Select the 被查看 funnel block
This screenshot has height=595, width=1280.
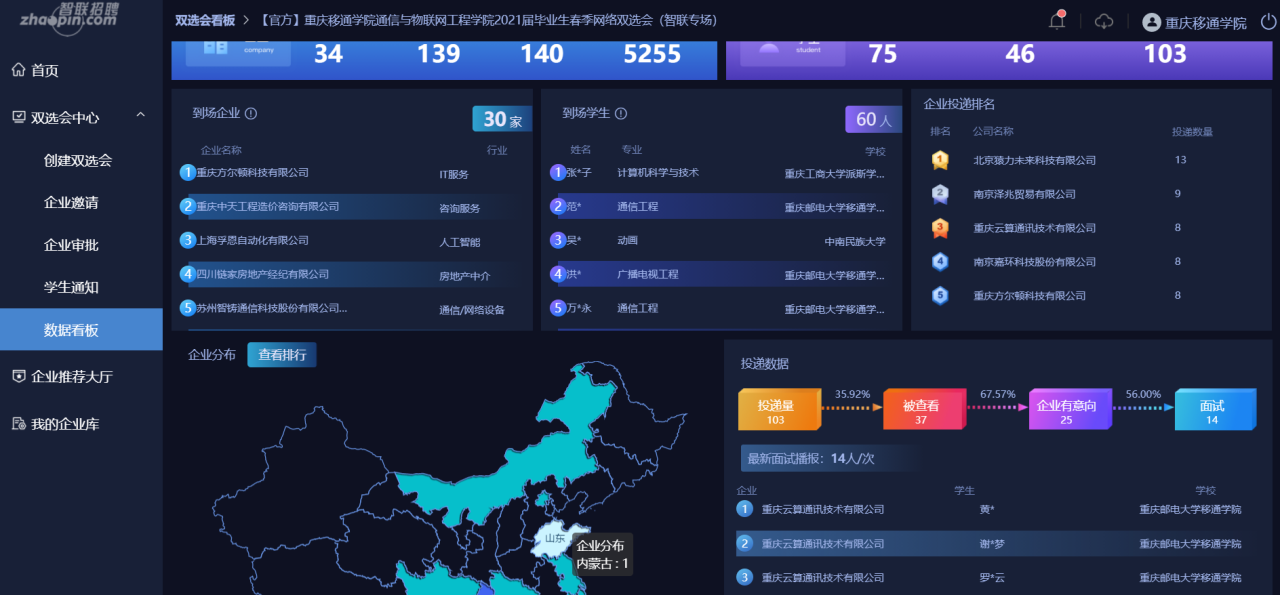pyautogui.click(x=921, y=410)
